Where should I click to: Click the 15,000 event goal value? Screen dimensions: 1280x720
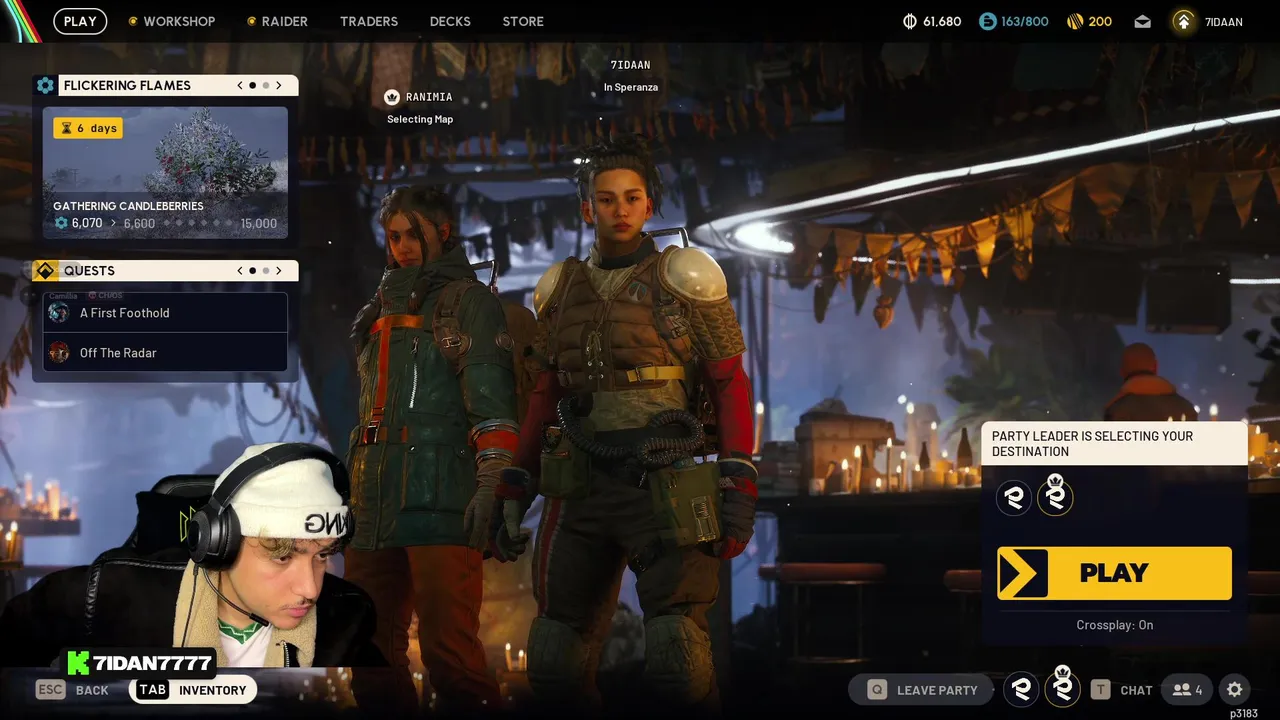click(x=259, y=223)
